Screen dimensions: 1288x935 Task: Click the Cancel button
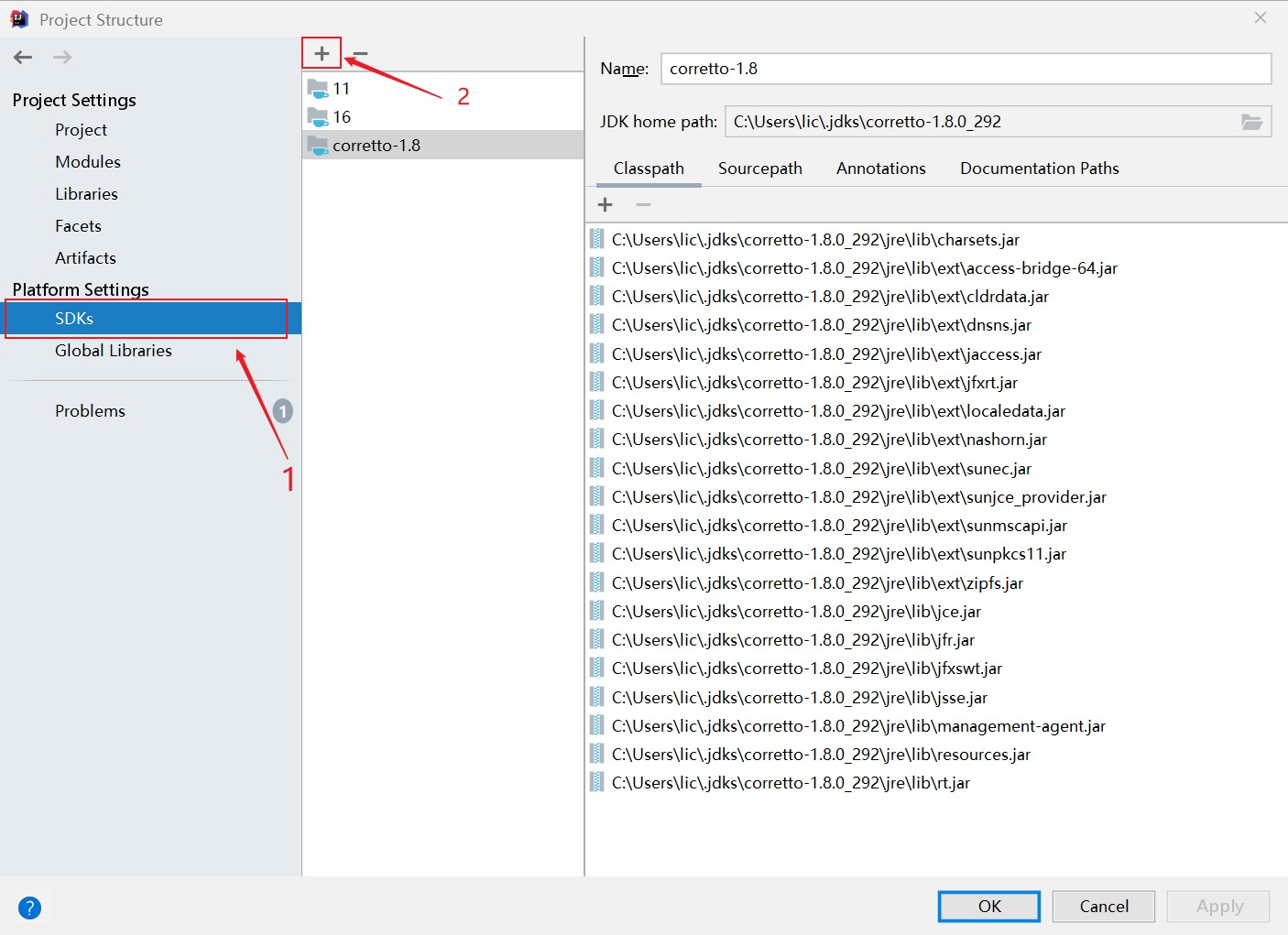(1104, 907)
